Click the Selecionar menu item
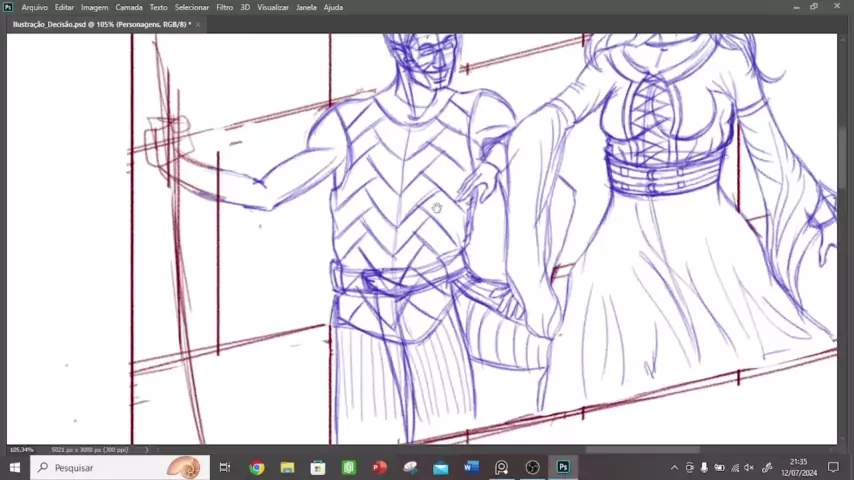This screenshot has width=854, height=480. [x=192, y=7]
